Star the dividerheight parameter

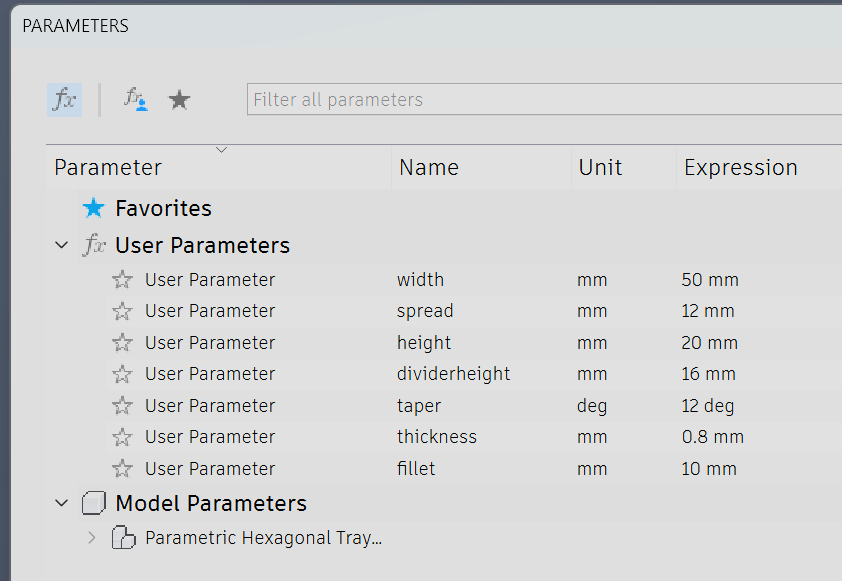[122, 374]
